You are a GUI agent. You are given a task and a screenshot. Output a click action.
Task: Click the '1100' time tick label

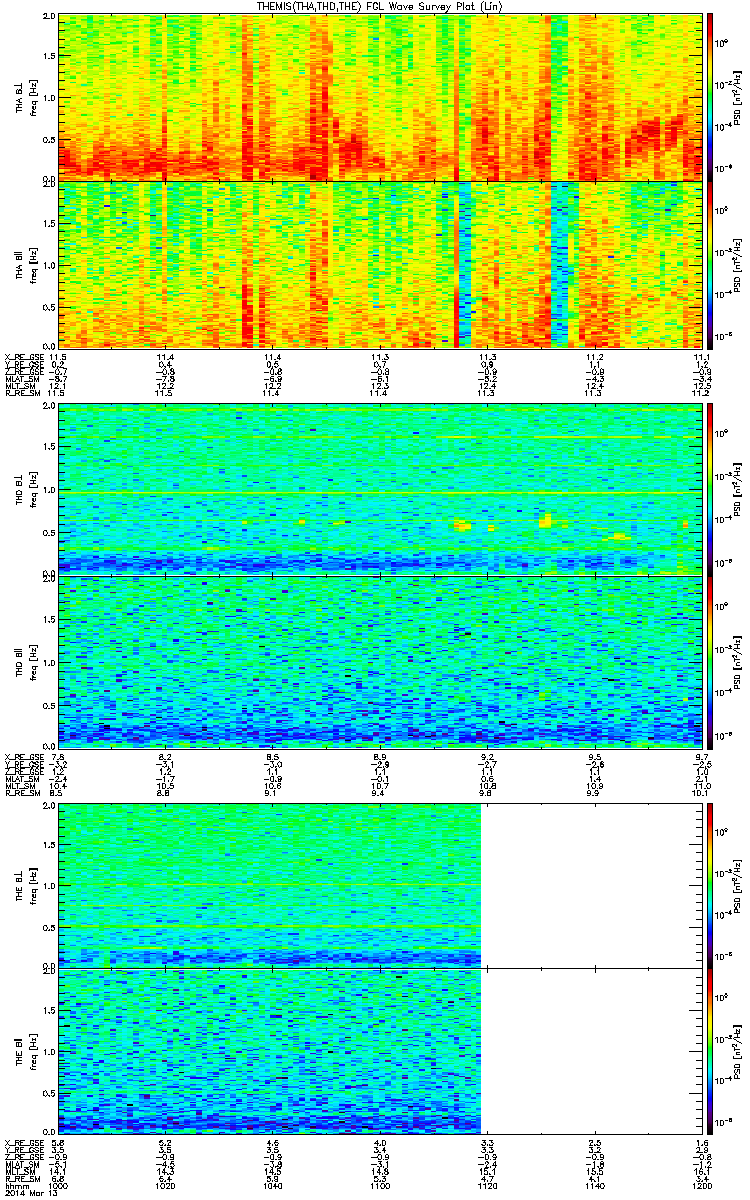point(380,1185)
